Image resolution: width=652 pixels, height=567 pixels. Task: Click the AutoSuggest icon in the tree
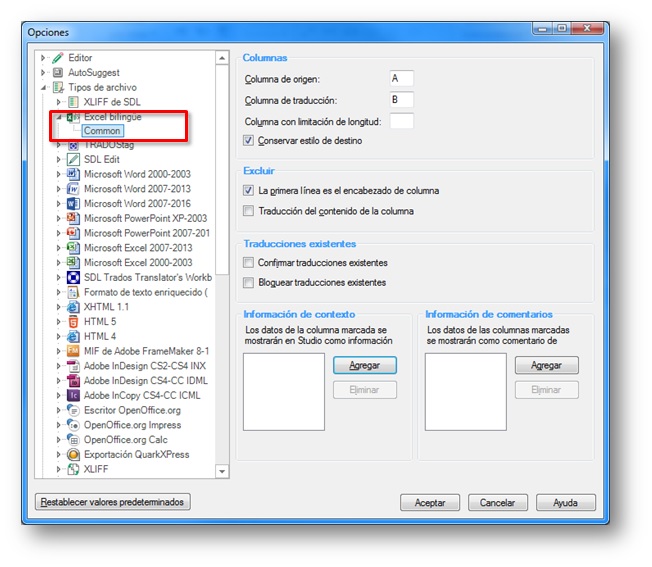pyautogui.click(x=58, y=73)
